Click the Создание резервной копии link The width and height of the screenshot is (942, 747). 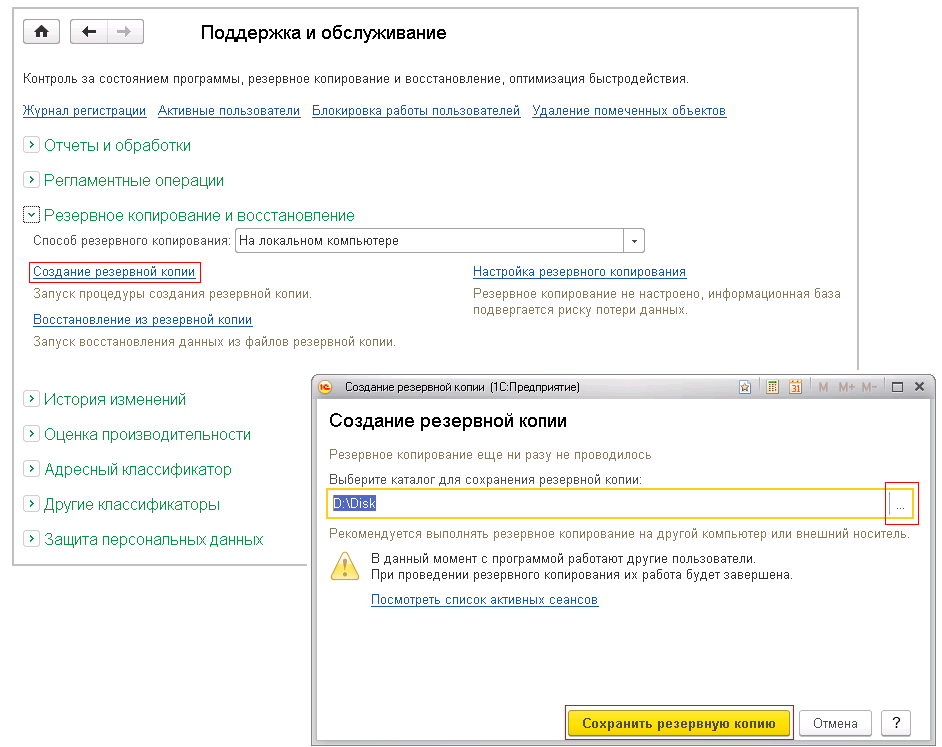coord(114,272)
